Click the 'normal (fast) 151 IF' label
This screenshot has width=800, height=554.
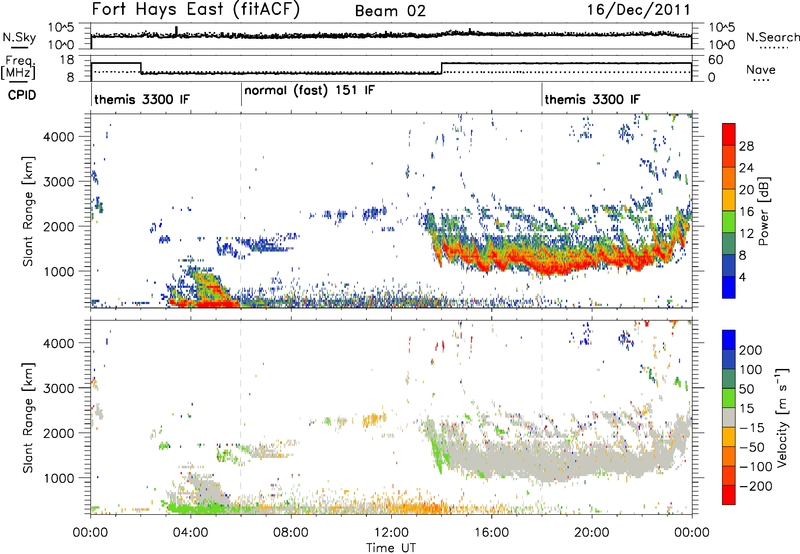(309, 90)
